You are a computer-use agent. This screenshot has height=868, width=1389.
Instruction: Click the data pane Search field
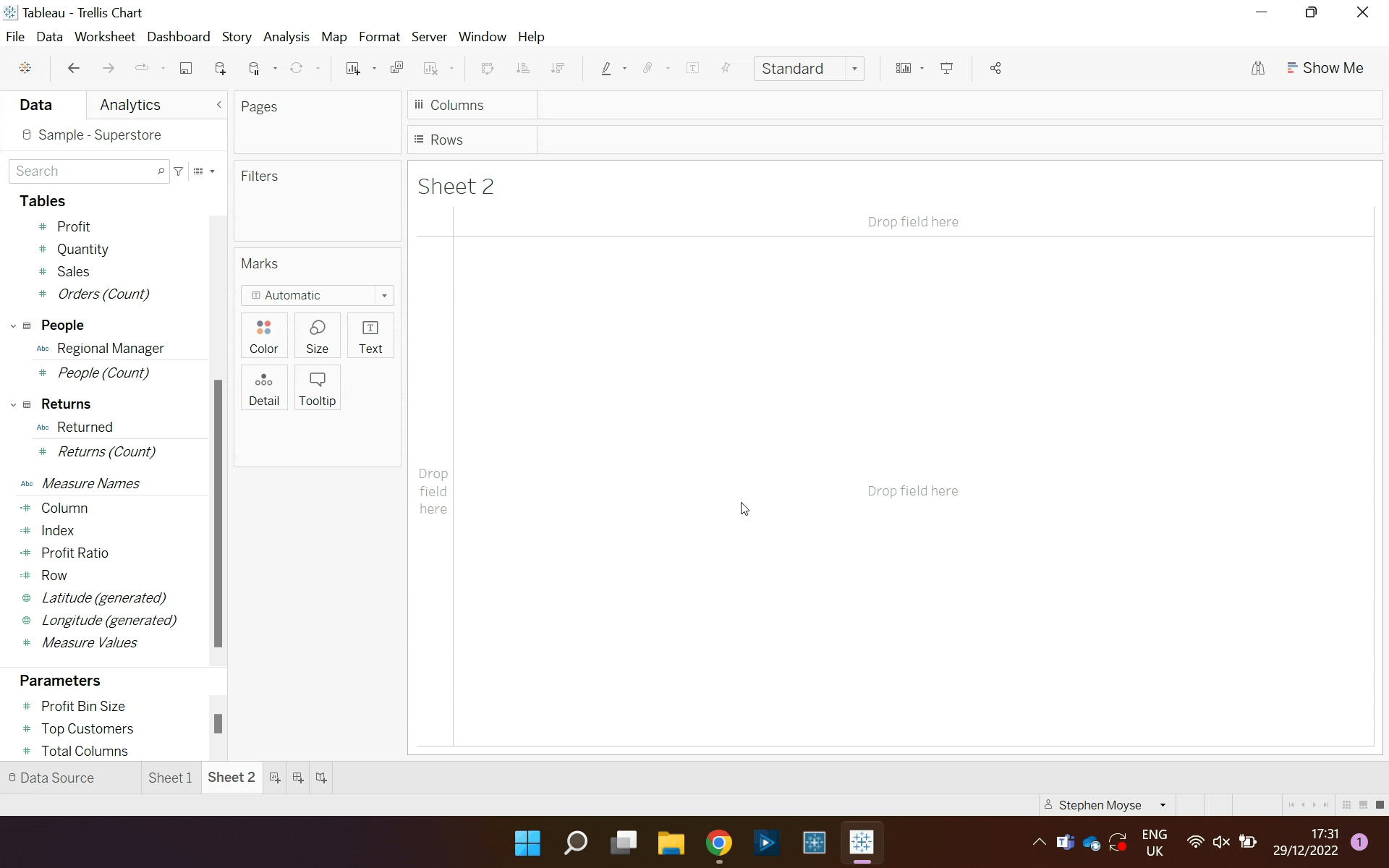pos(83,171)
